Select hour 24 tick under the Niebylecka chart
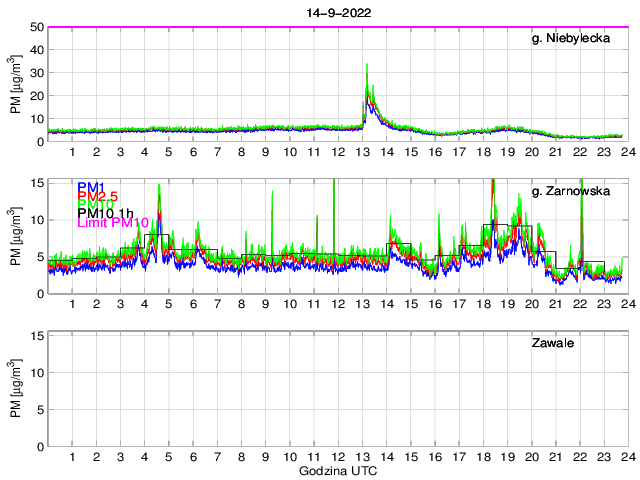 pyautogui.click(x=626, y=152)
